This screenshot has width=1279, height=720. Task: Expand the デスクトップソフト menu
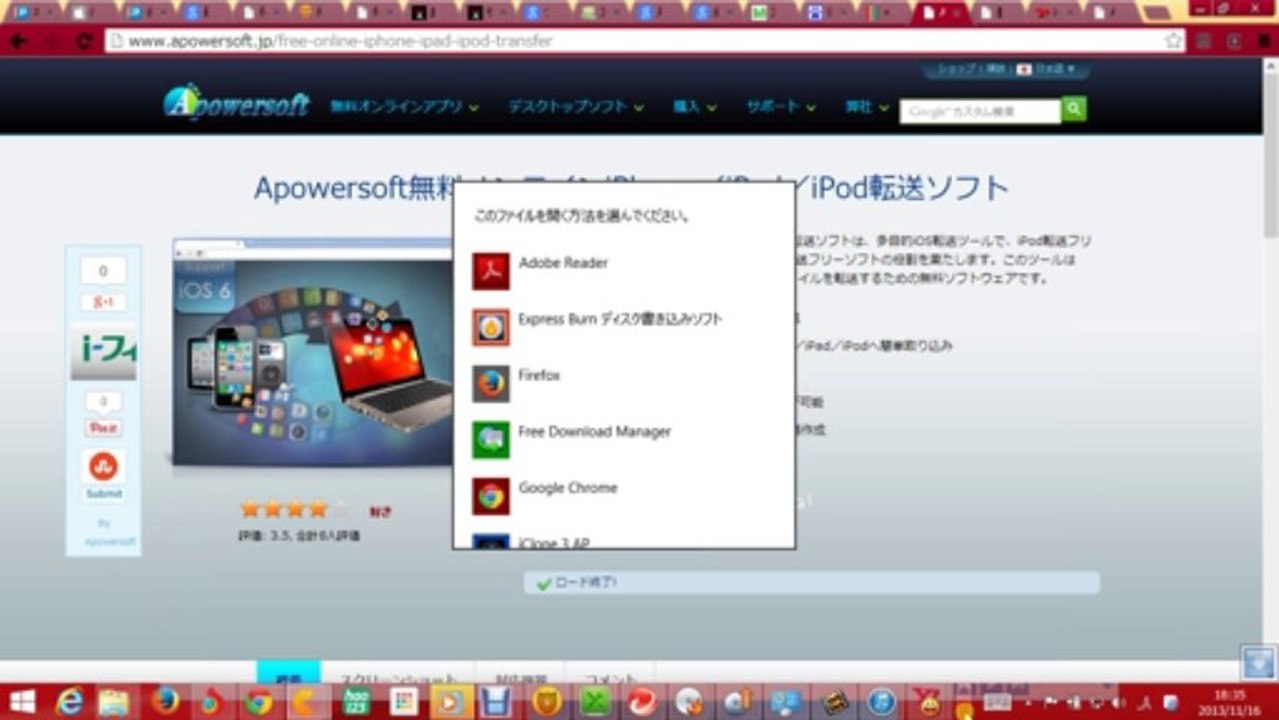coord(575,107)
